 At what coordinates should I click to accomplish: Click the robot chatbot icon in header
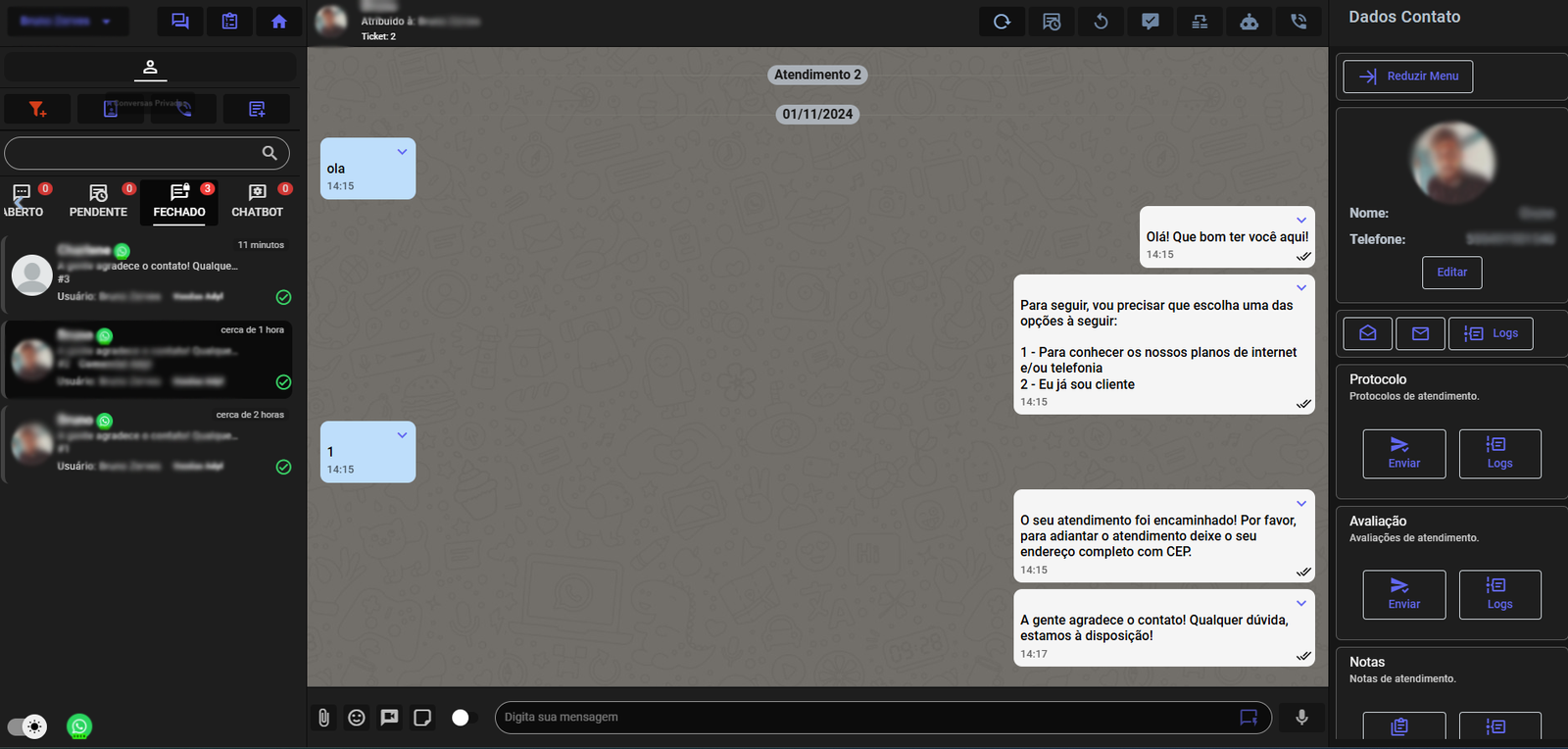1249,22
